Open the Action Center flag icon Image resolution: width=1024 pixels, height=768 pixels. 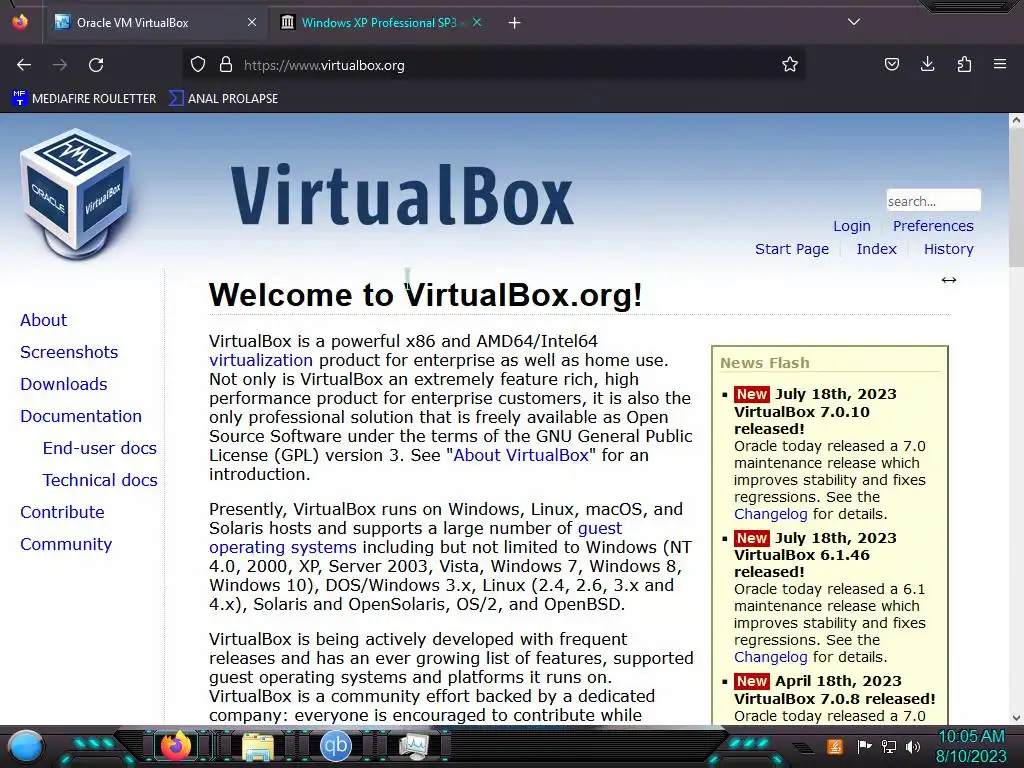tap(864, 746)
